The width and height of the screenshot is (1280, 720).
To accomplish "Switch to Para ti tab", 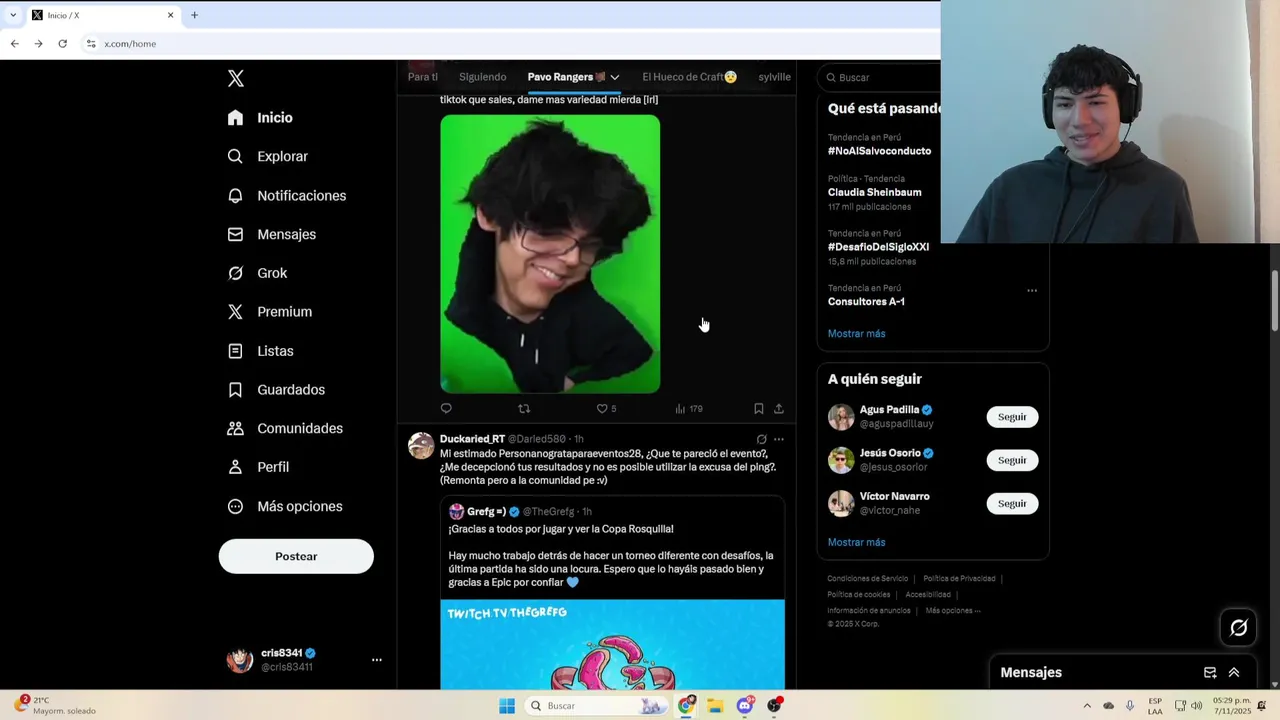I will click(x=422, y=77).
